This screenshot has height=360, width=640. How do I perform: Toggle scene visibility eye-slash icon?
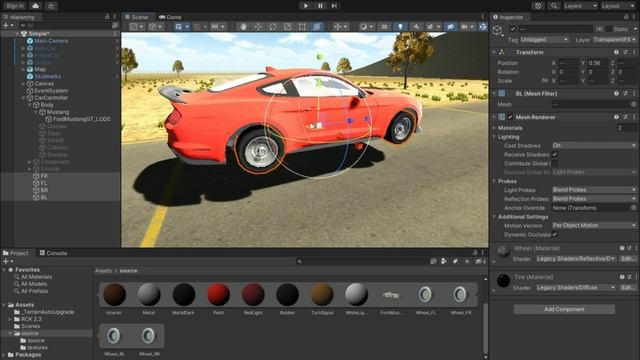[451, 27]
